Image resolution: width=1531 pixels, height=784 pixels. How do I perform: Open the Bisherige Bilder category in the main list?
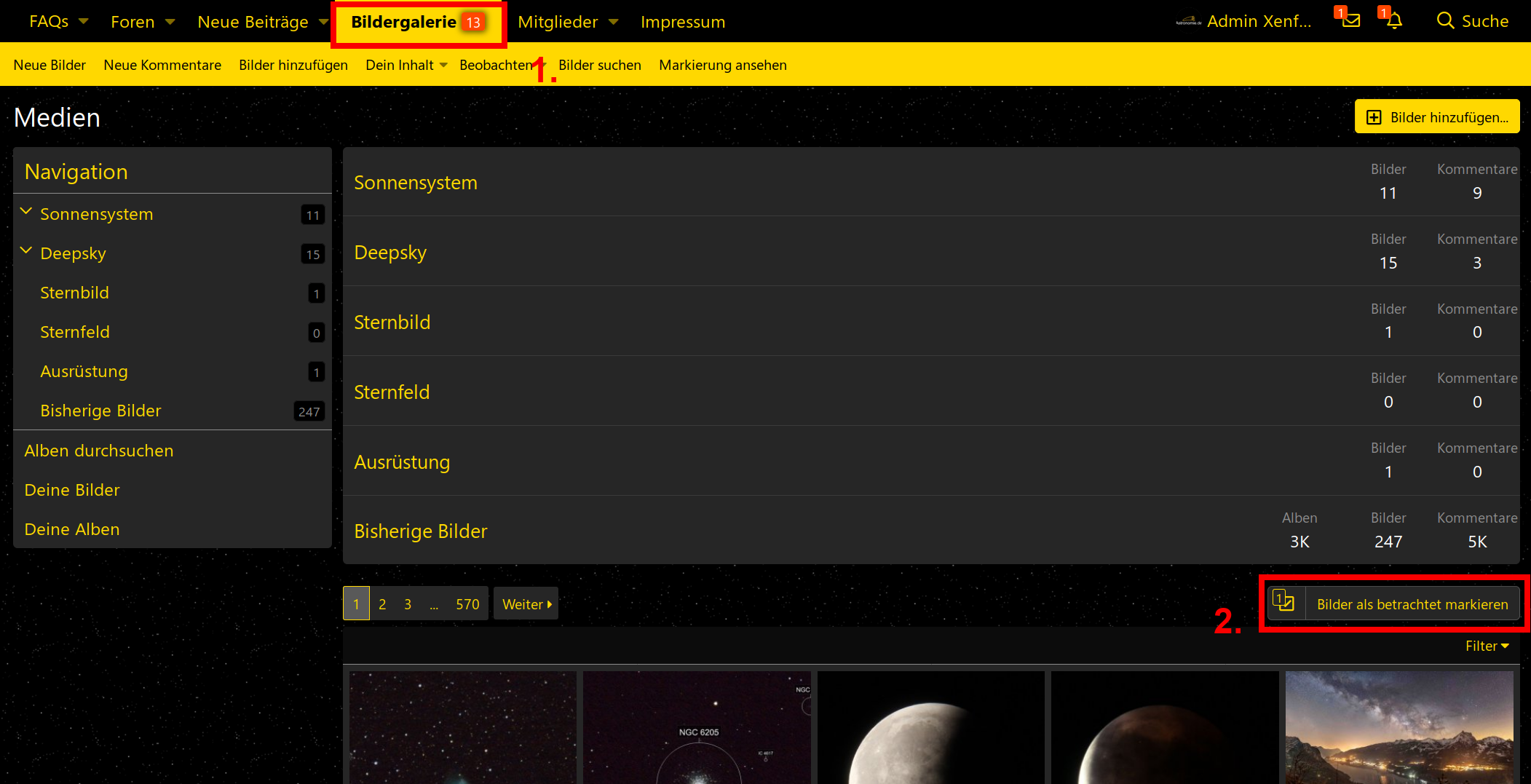tap(421, 531)
